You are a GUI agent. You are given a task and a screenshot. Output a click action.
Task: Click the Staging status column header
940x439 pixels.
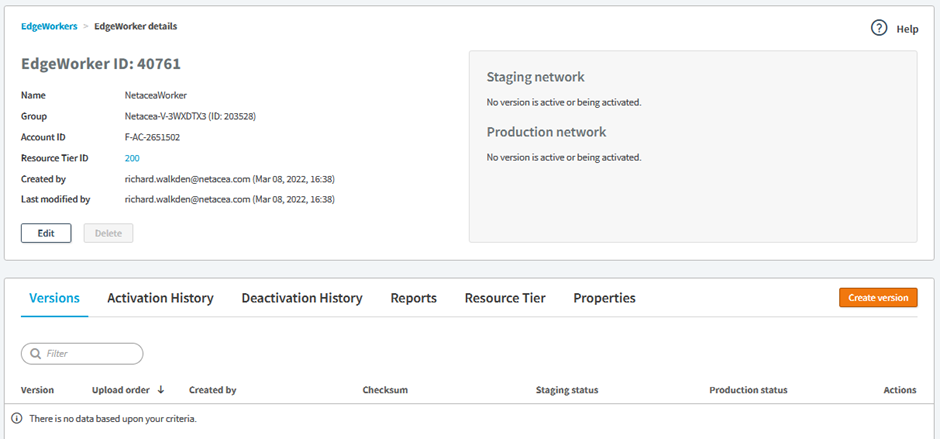click(x=567, y=390)
